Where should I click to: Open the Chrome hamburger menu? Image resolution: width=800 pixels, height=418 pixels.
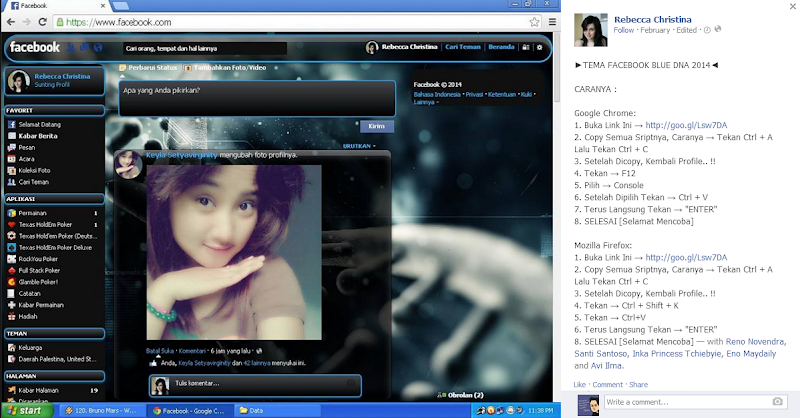[x=552, y=22]
